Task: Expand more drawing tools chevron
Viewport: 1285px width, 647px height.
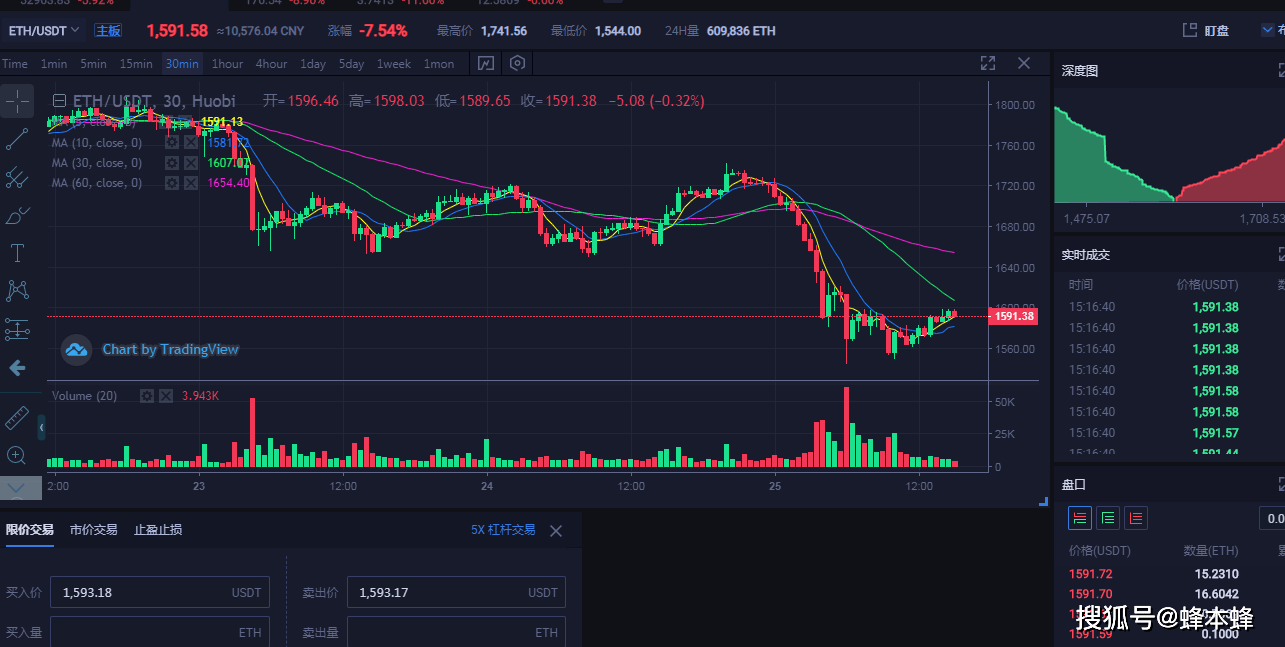Action: [x=17, y=488]
